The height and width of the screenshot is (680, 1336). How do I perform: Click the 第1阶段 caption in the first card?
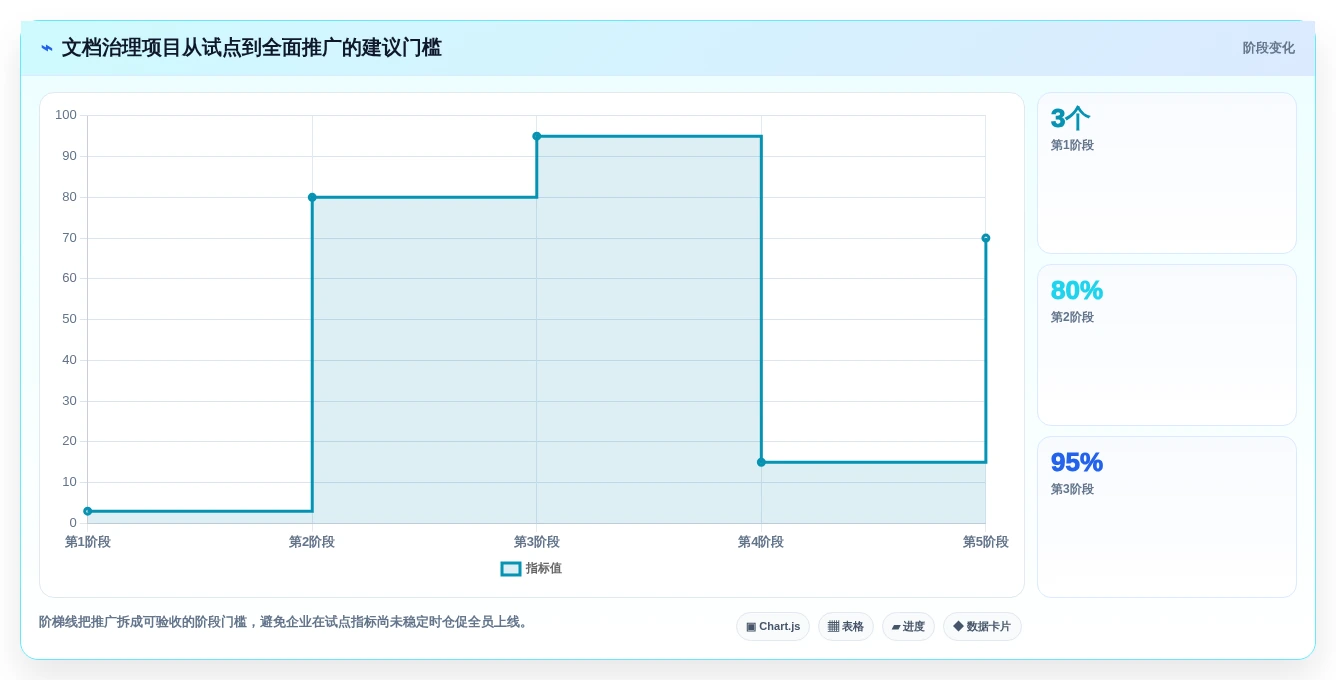pos(1072,145)
